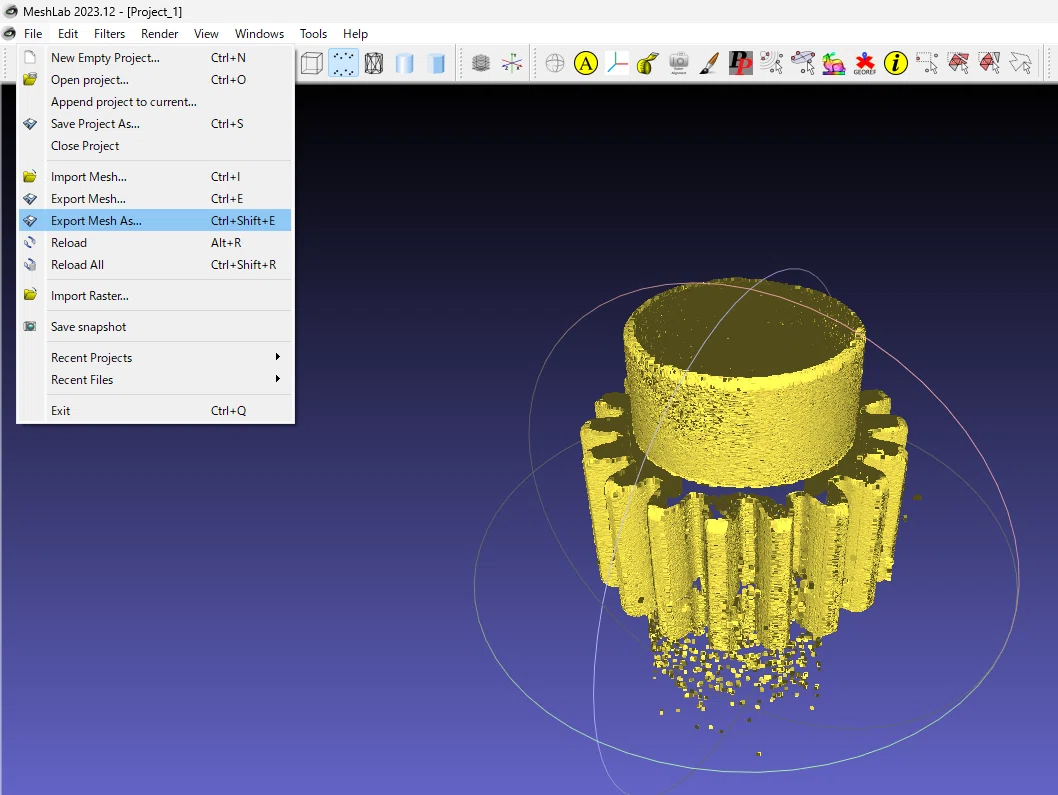Expand the Recent Files submenu

tap(155, 380)
